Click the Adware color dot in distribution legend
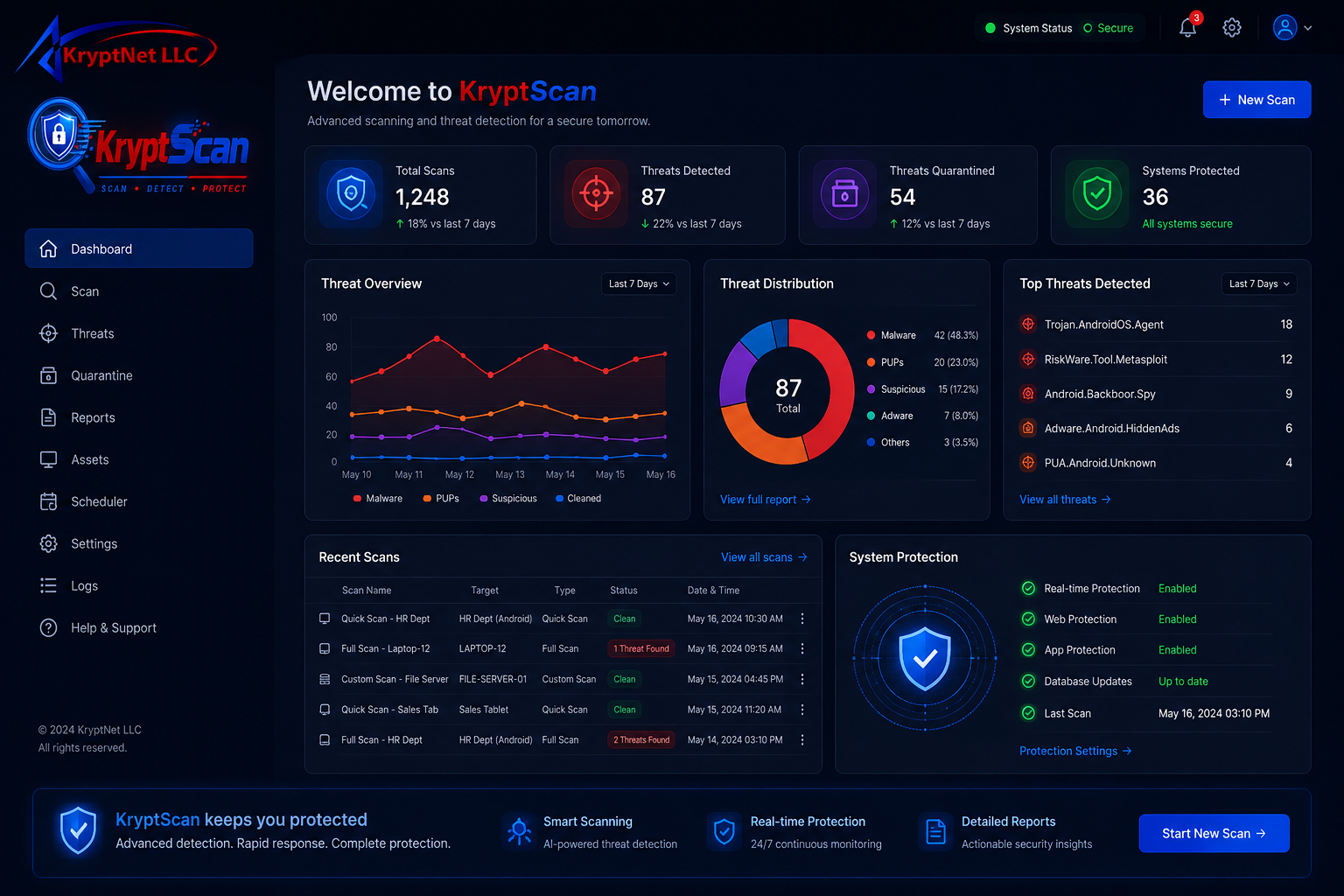 point(871,416)
